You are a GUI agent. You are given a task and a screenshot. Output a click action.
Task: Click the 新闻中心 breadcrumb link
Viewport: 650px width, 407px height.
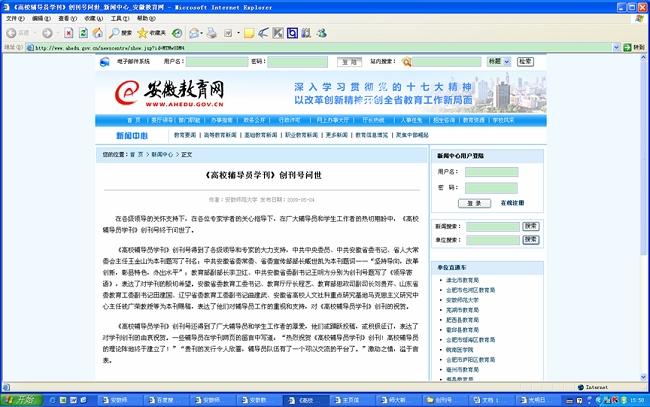162,155
